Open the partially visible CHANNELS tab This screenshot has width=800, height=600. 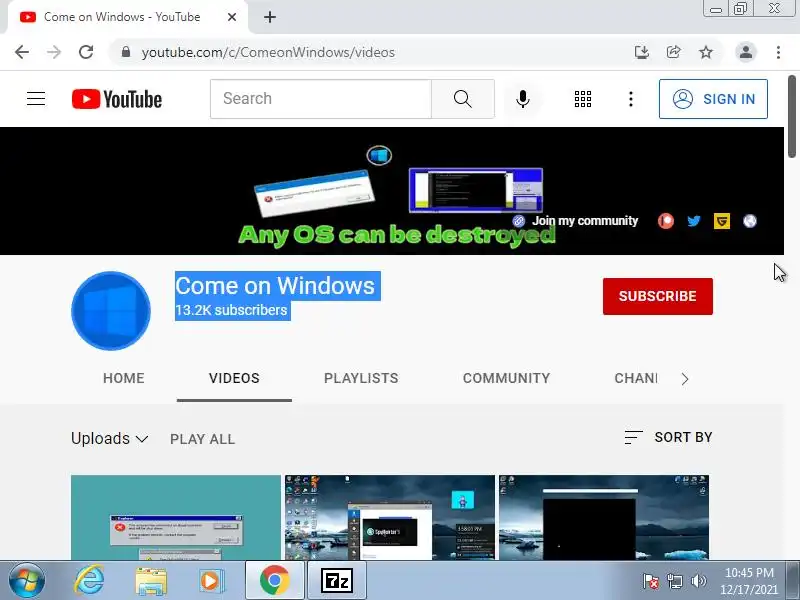pyautogui.click(x=636, y=378)
